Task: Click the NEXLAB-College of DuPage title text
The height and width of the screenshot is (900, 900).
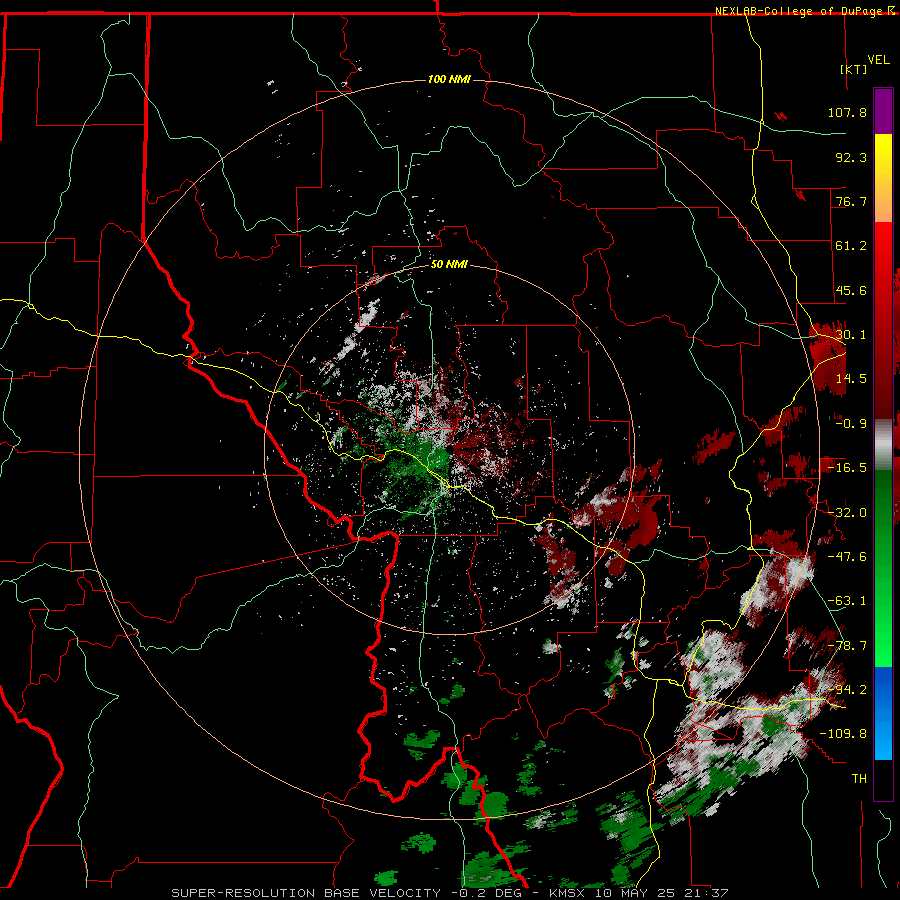Action: 799,11
